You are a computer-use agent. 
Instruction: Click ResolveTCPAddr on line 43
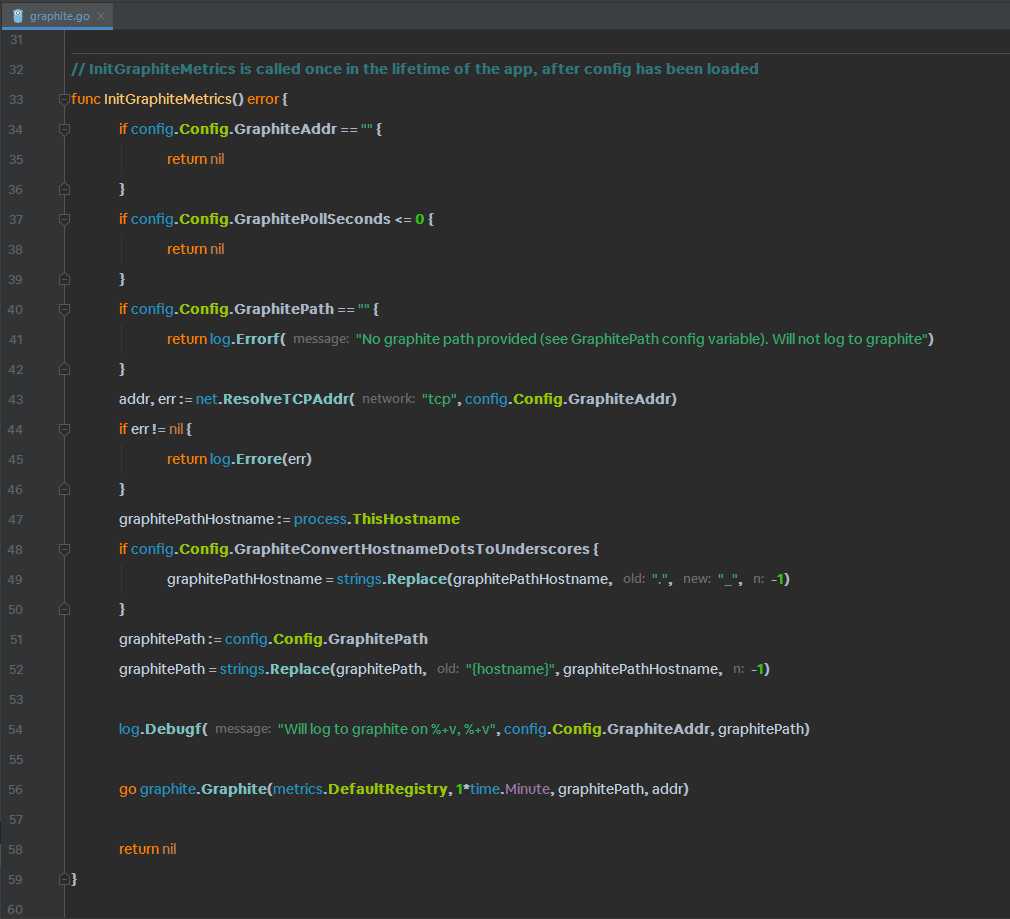[x=285, y=399]
